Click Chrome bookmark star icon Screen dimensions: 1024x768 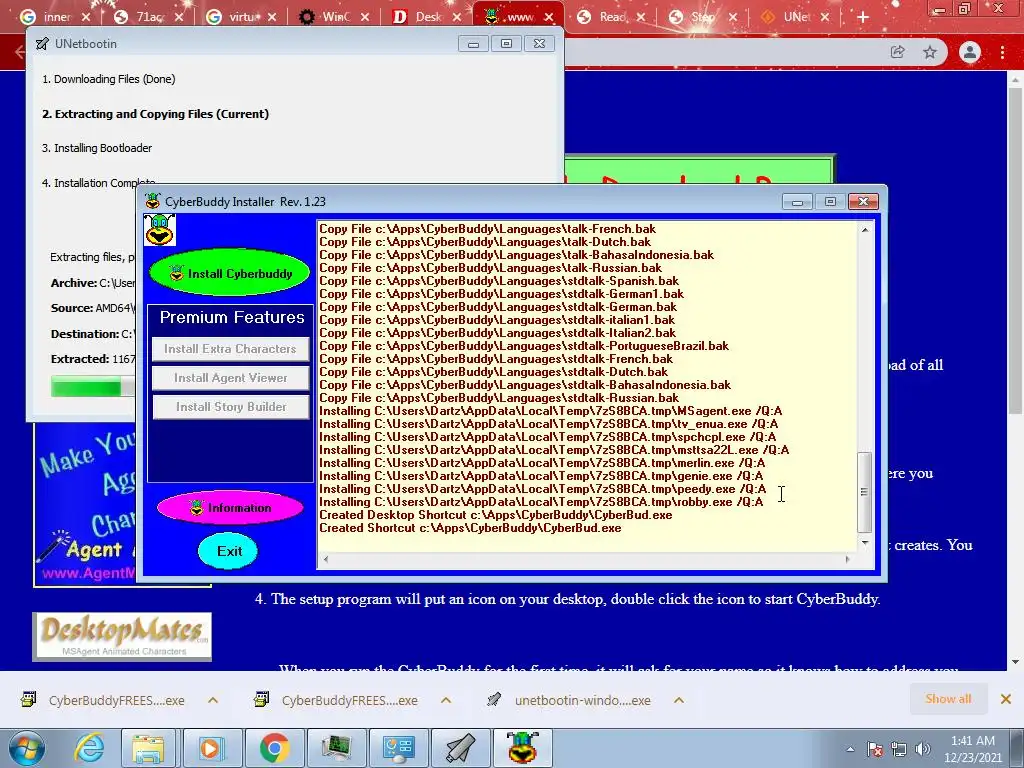click(x=930, y=52)
